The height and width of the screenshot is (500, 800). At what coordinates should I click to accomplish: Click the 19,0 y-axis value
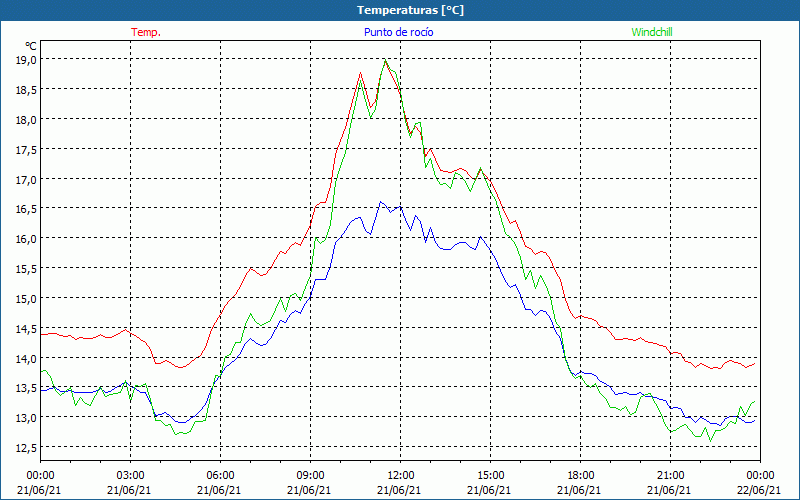tap(28, 60)
